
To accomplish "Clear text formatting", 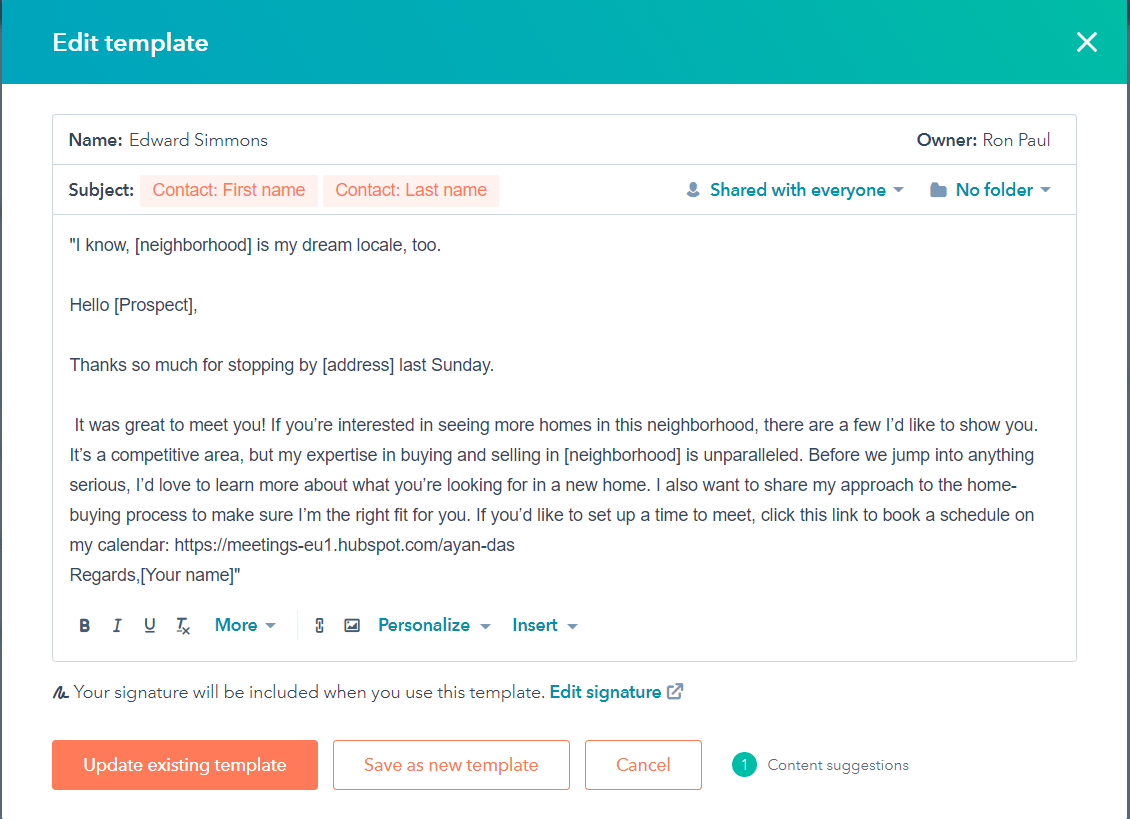I will [x=182, y=625].
